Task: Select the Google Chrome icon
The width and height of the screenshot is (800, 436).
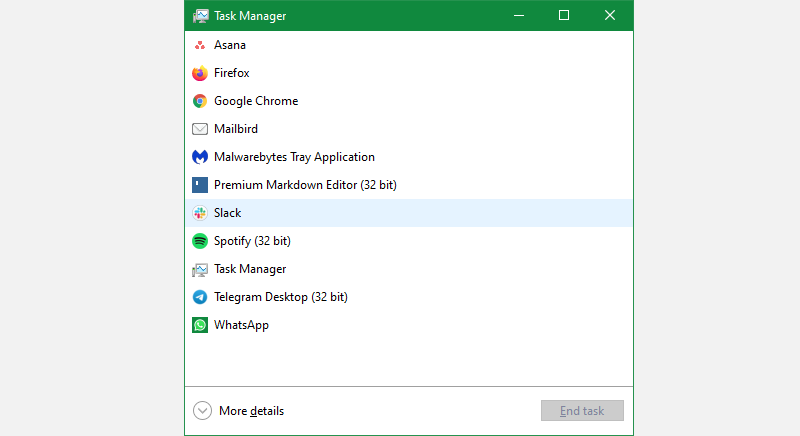Action: pos(200,101)
